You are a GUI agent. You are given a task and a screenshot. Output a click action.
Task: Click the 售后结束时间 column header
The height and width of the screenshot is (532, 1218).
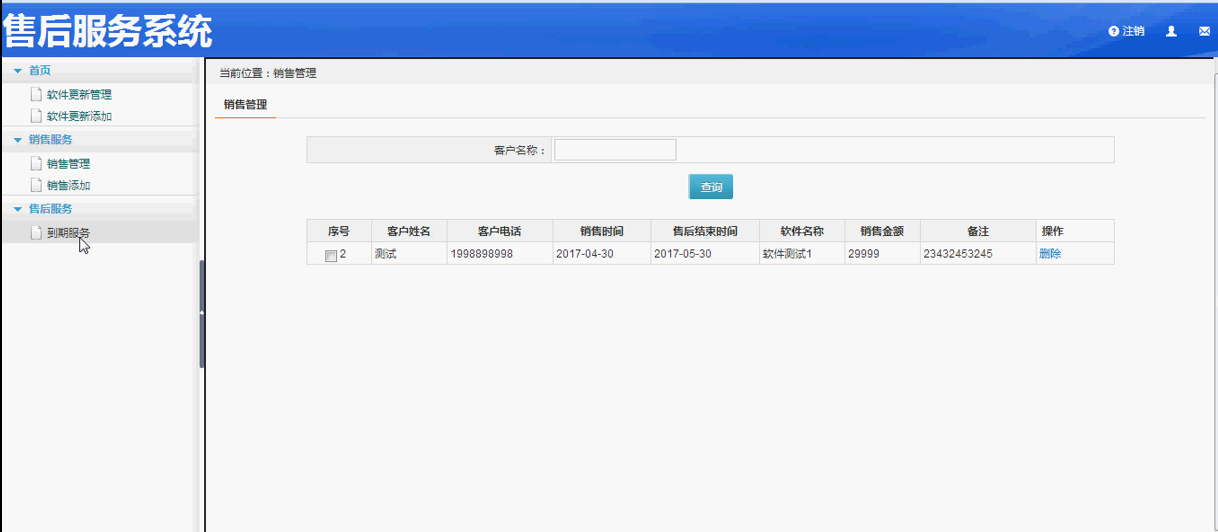[705, 231]
